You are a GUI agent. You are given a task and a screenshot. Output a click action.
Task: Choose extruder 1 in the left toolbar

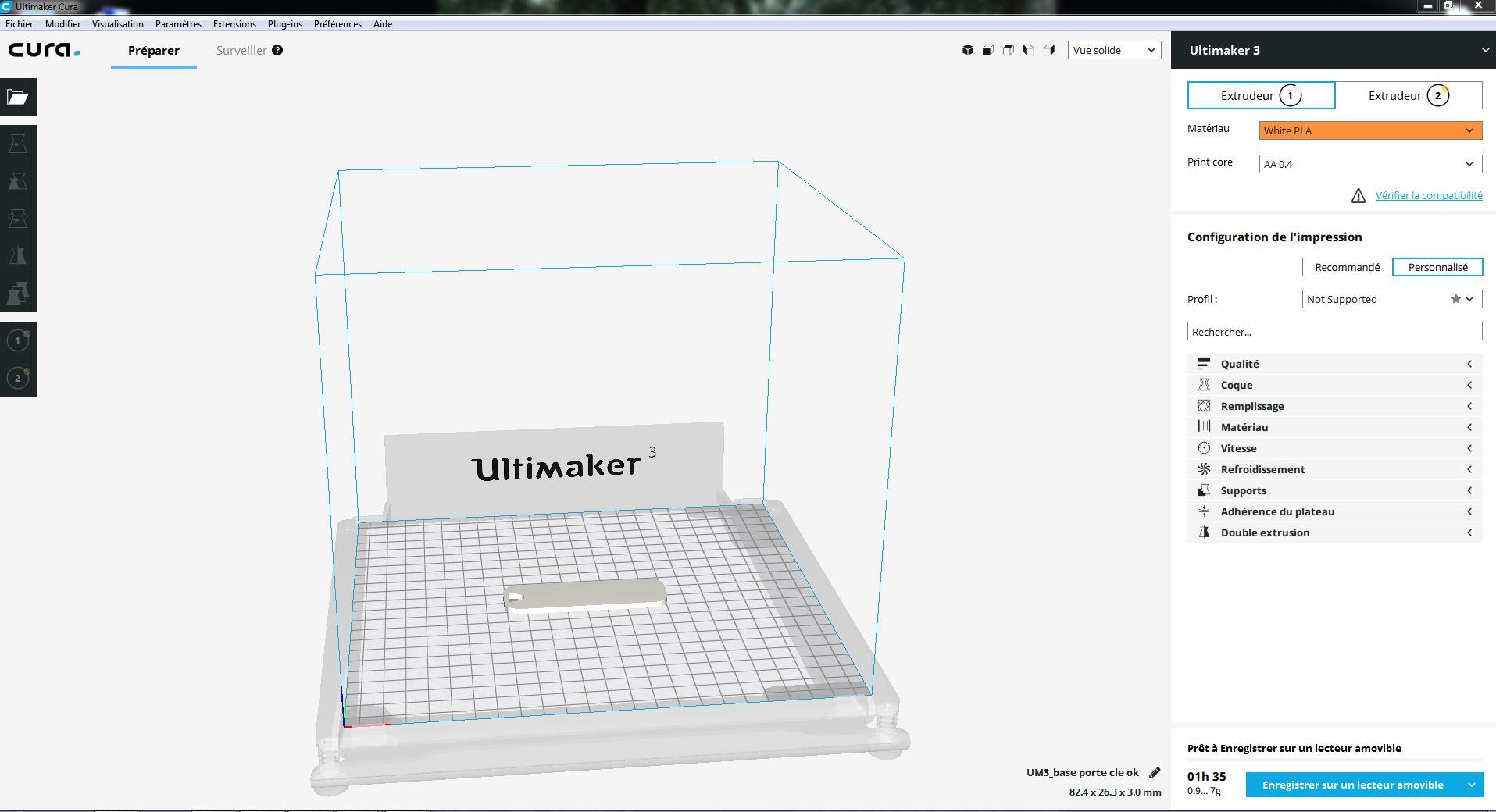click(x=18, y=340)
